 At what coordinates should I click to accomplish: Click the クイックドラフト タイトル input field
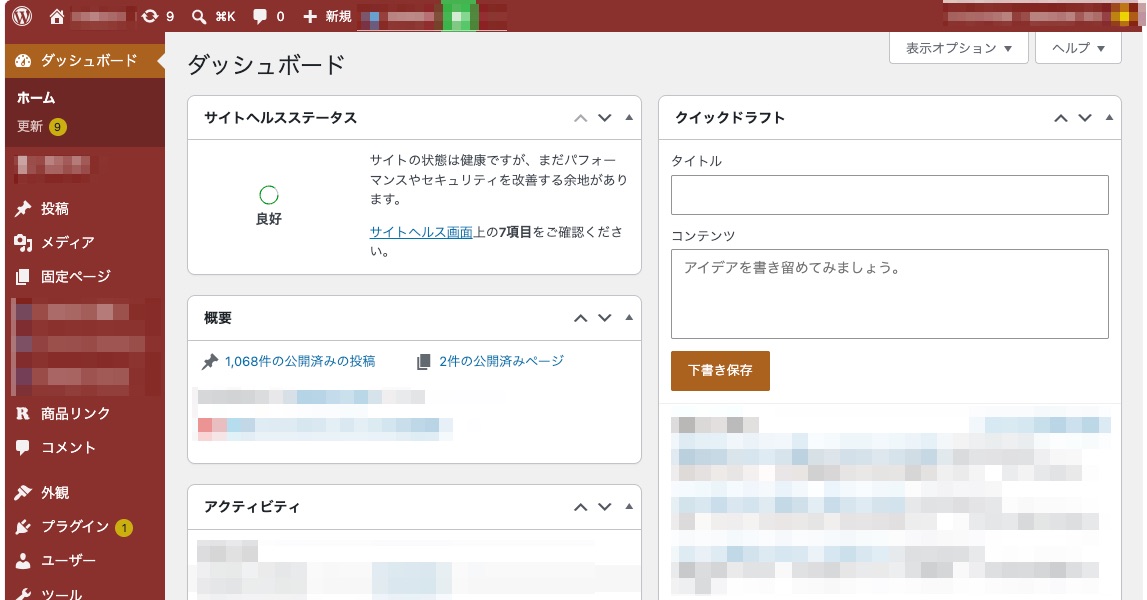point(890,195)
